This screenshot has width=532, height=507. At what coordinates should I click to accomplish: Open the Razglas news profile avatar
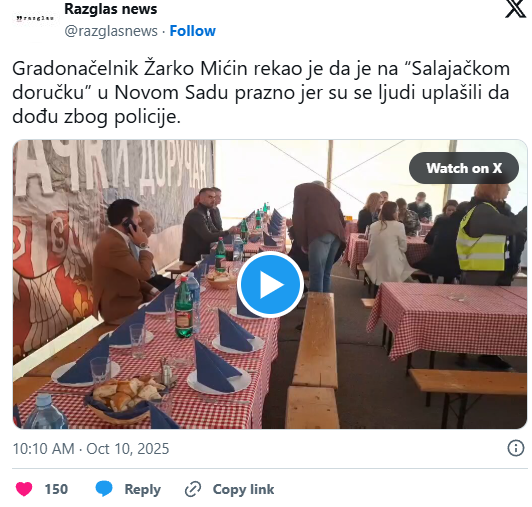pos(35,18)
